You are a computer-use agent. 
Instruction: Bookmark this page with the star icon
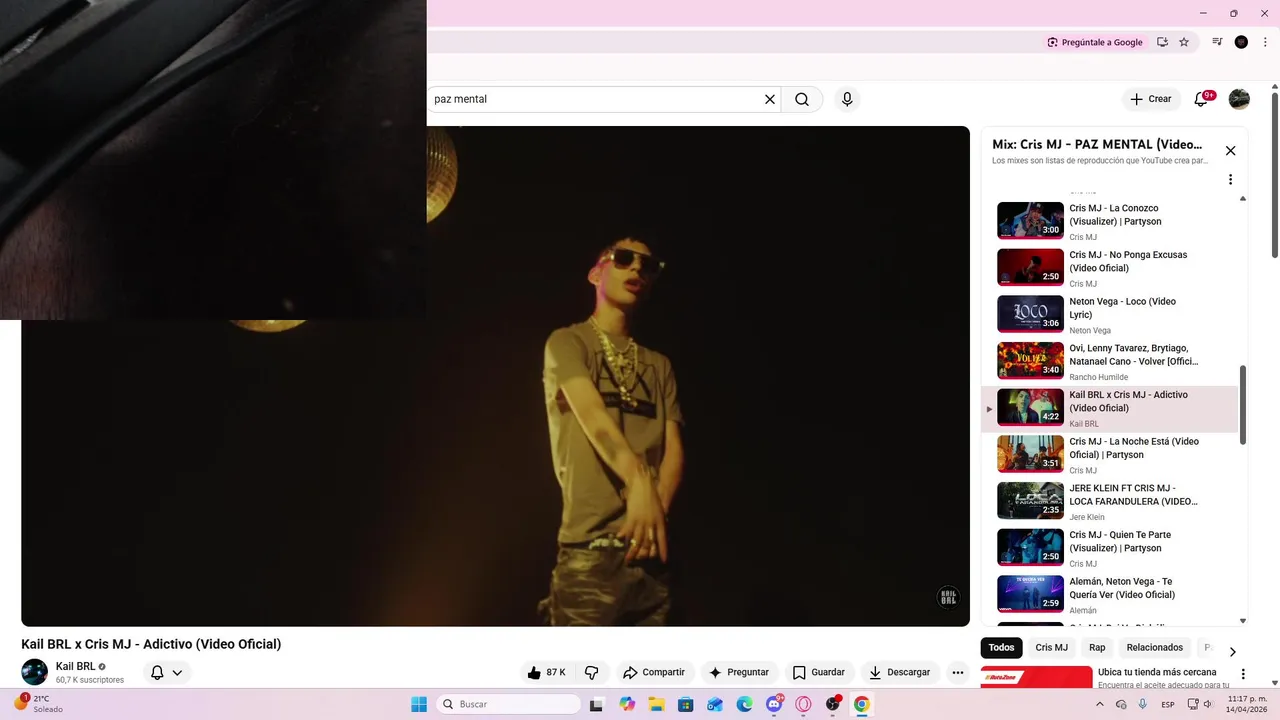point(1184,42)
